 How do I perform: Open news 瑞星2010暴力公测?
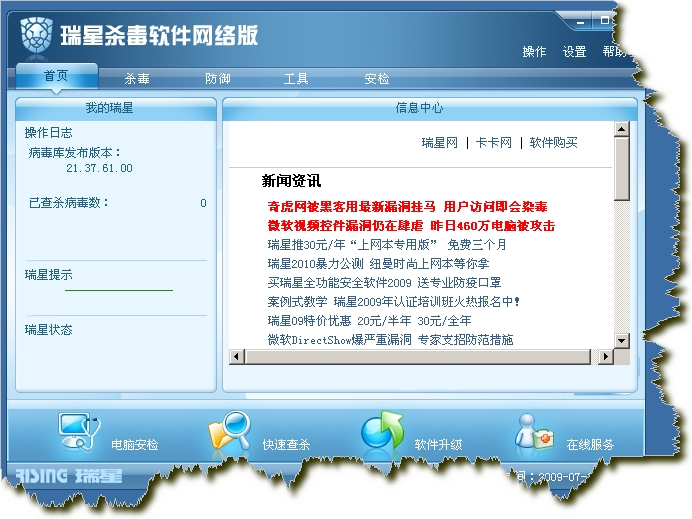pyautogui.click(x=379, y=263)
